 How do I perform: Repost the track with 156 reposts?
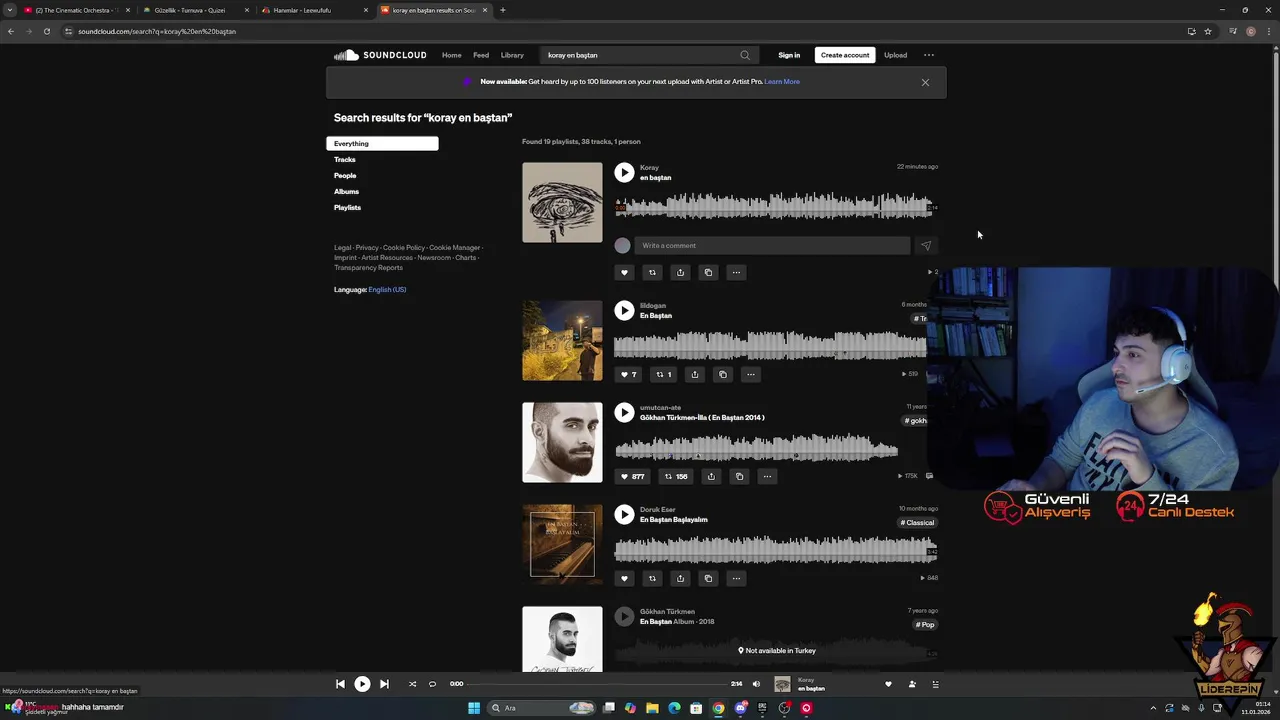[676, 476]
